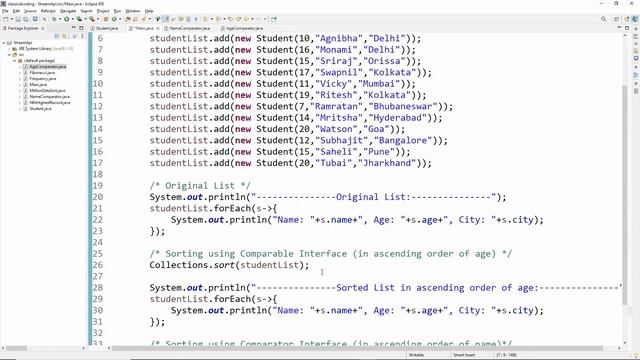Expand the JRE System Library node
Screen dimensions: 640x360
point(9,49)
